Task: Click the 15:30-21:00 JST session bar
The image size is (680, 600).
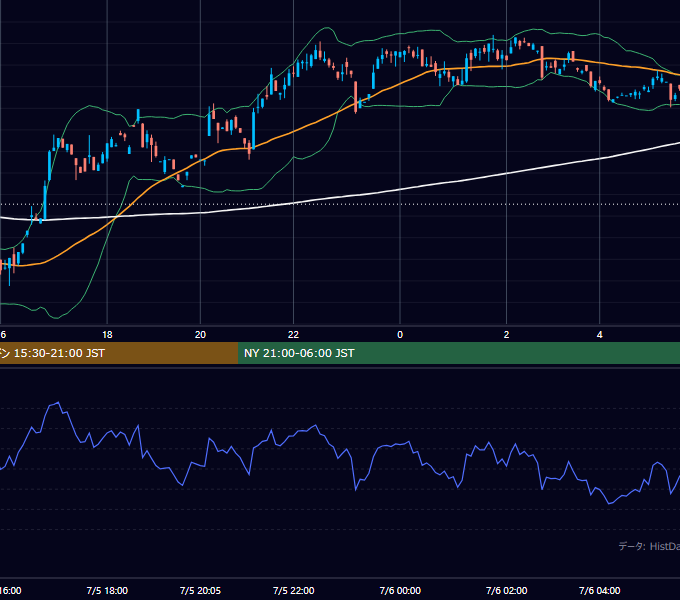Action: point(119,353)
